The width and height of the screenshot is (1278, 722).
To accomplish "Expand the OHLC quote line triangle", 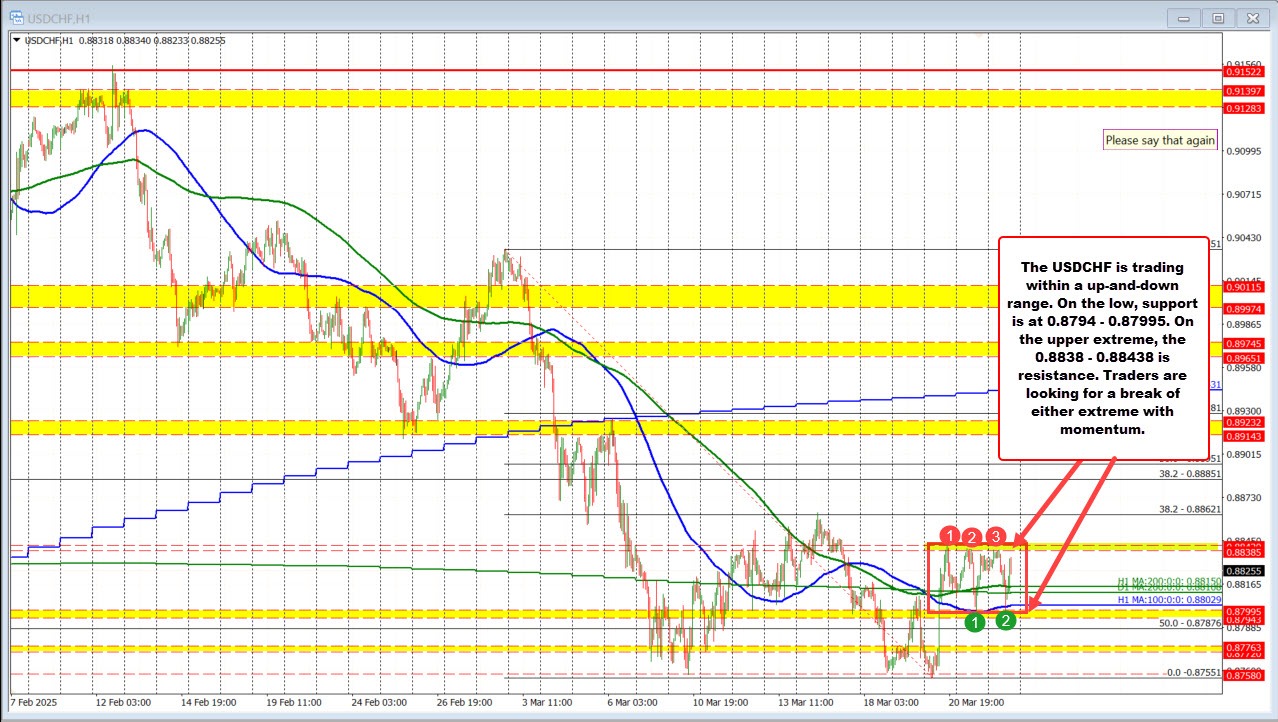I will (x=14, y=40).
